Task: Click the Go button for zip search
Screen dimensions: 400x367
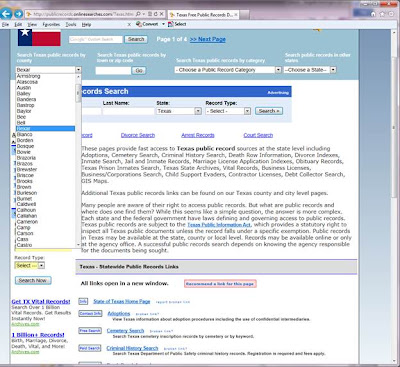Action: 139,70
